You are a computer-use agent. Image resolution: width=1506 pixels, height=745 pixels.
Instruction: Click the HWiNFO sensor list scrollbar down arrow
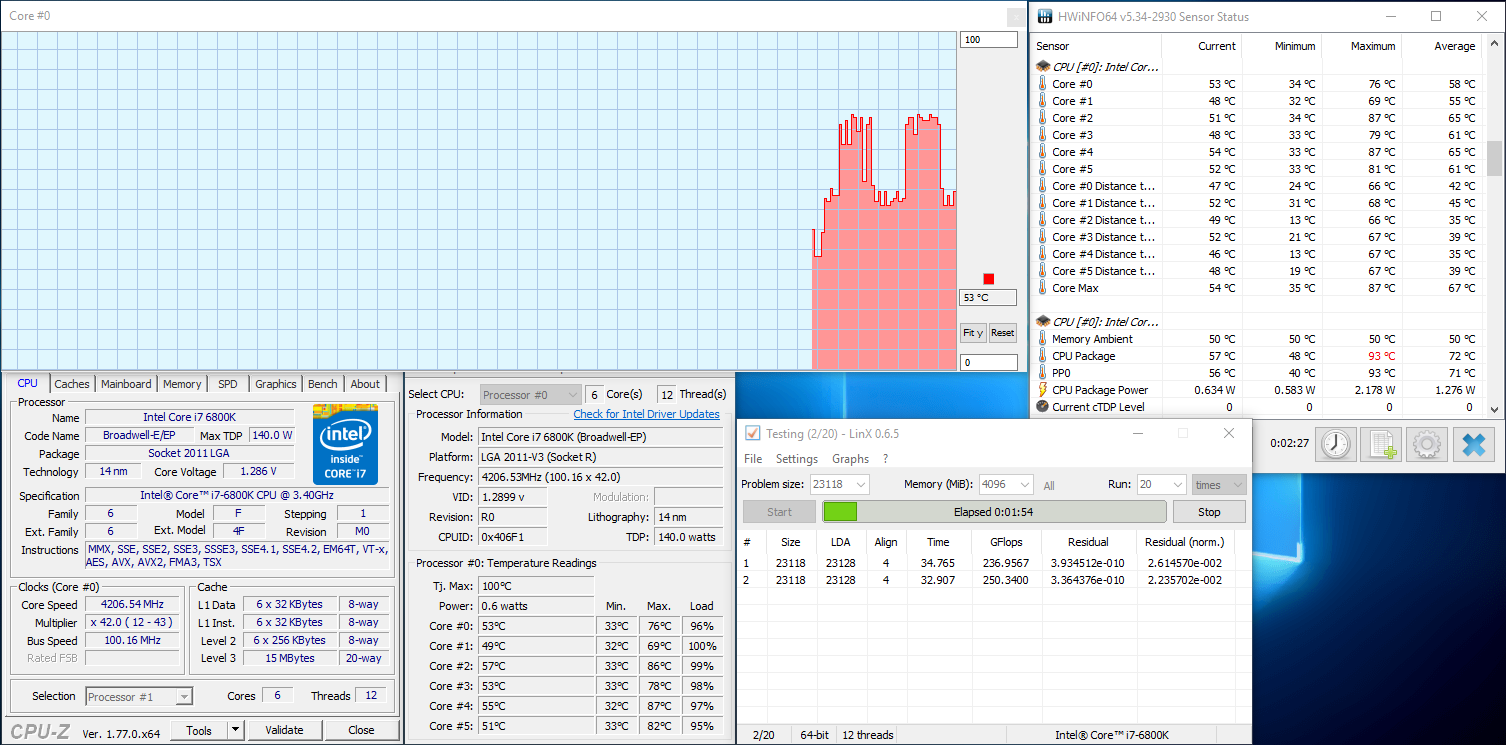[1496, 408]
